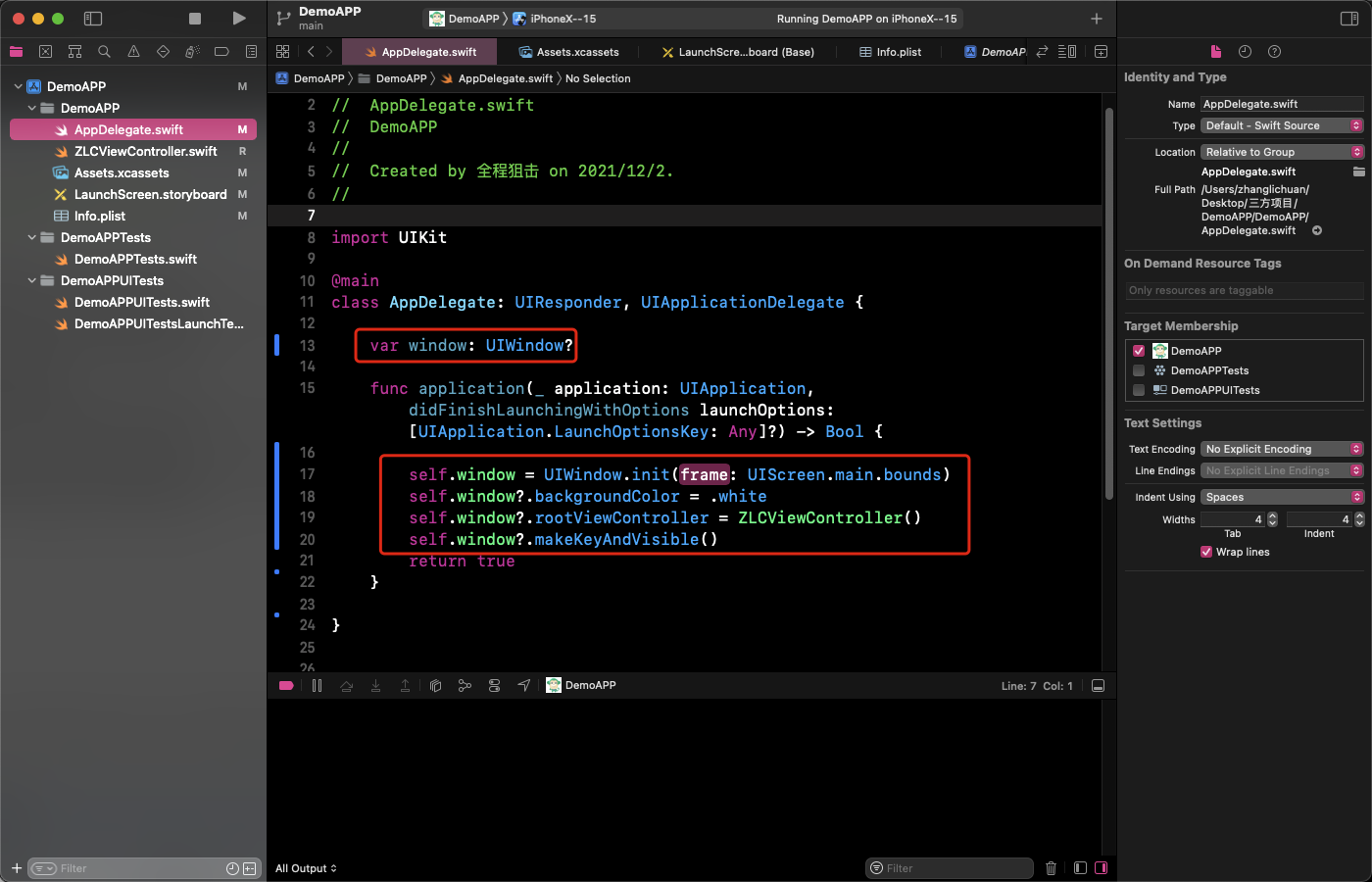1372x882 pixels.
Task: Open Location Relative to Group dropdown
Action: 1282,152
